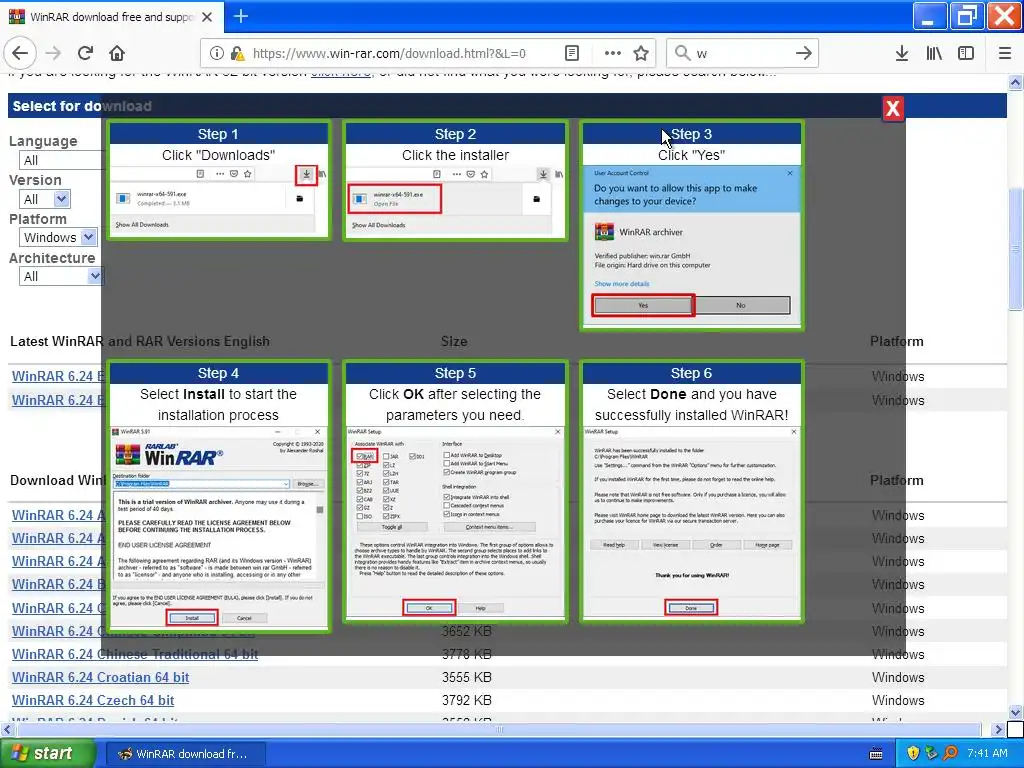
Task: Click the horizontal scrollbar thumb
Action: pos(498,729)
